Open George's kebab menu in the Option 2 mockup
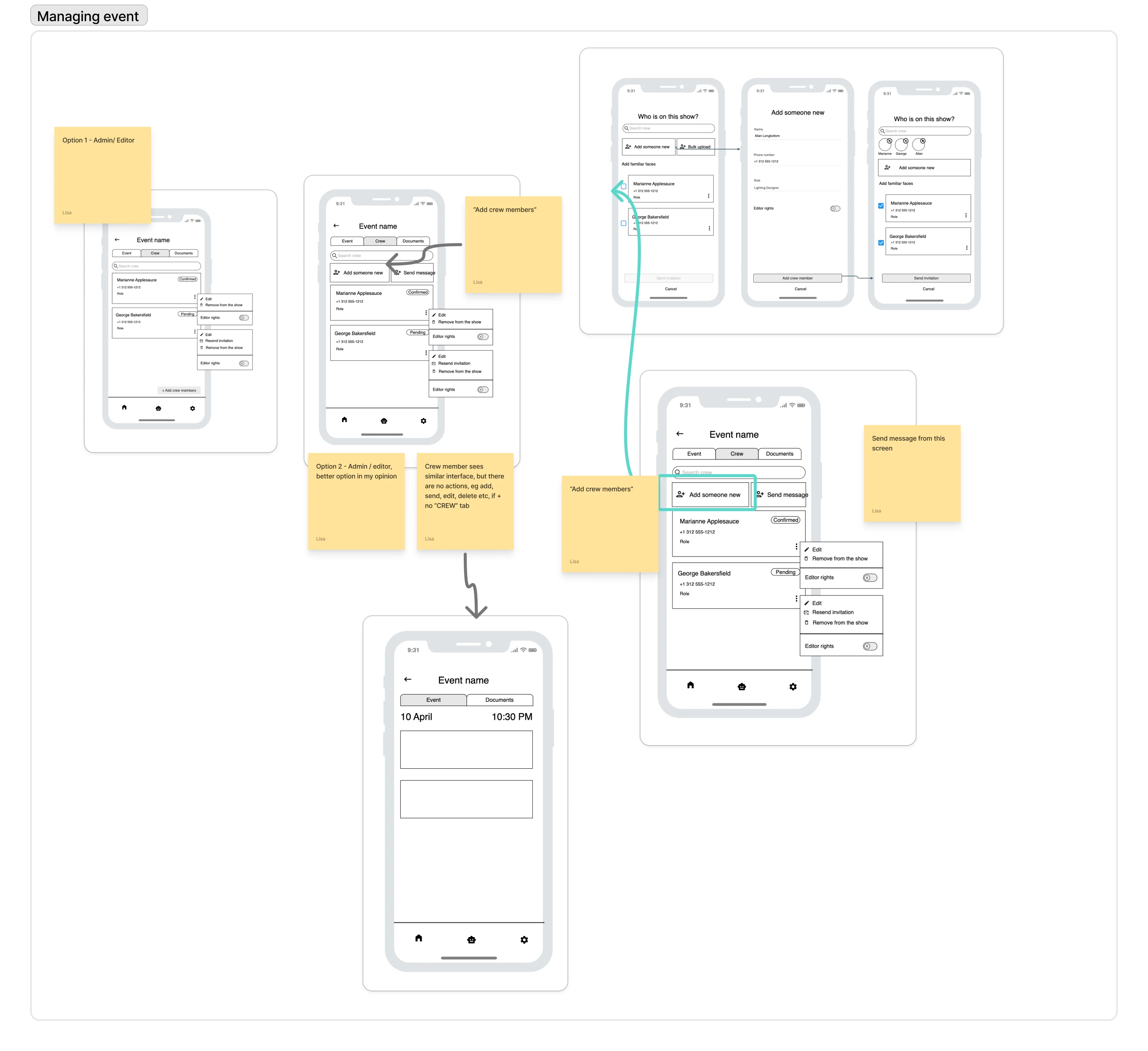 click(x=426, y=353)
